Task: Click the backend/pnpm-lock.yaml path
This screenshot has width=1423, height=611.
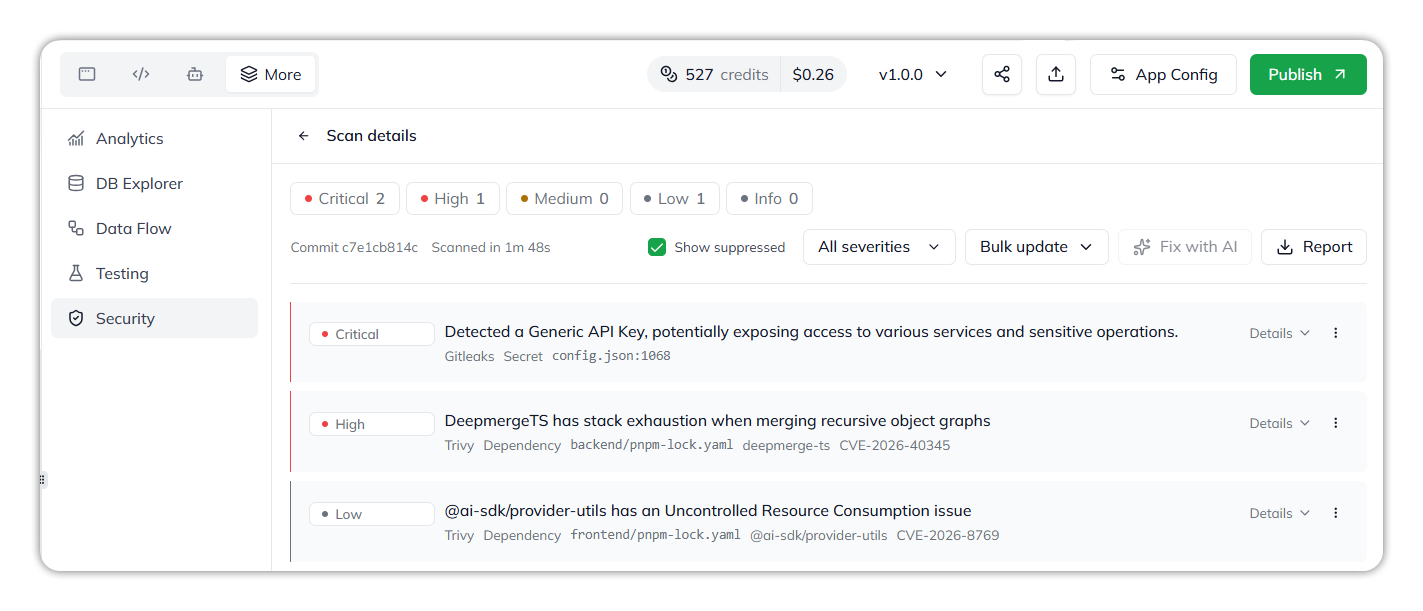Action: point(652,446)
